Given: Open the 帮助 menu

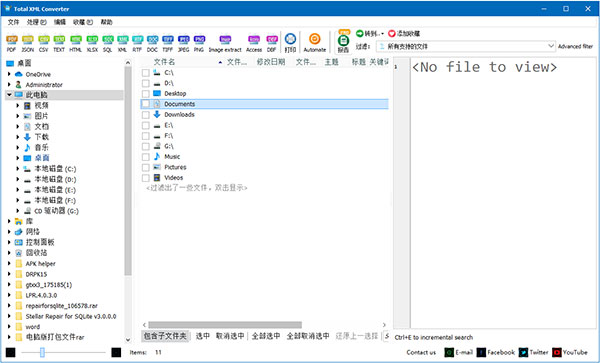Looking at the screenshot, I should point(107,22).
